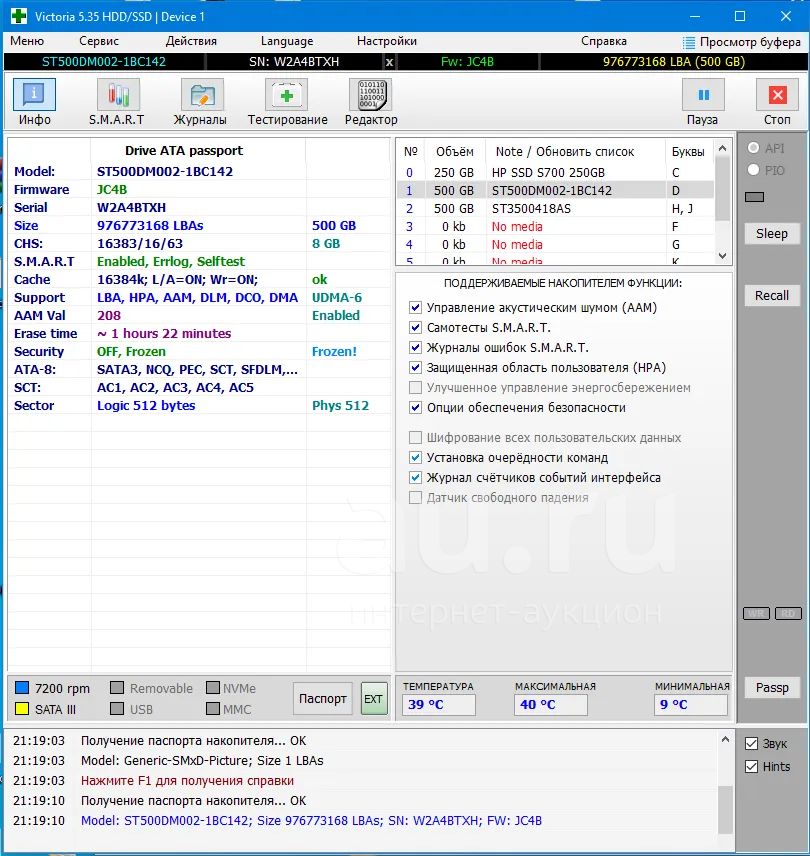Click device list scrollbar up arrow
The height and width of the screenshot is (856, 810).
[x=723, y=148]
